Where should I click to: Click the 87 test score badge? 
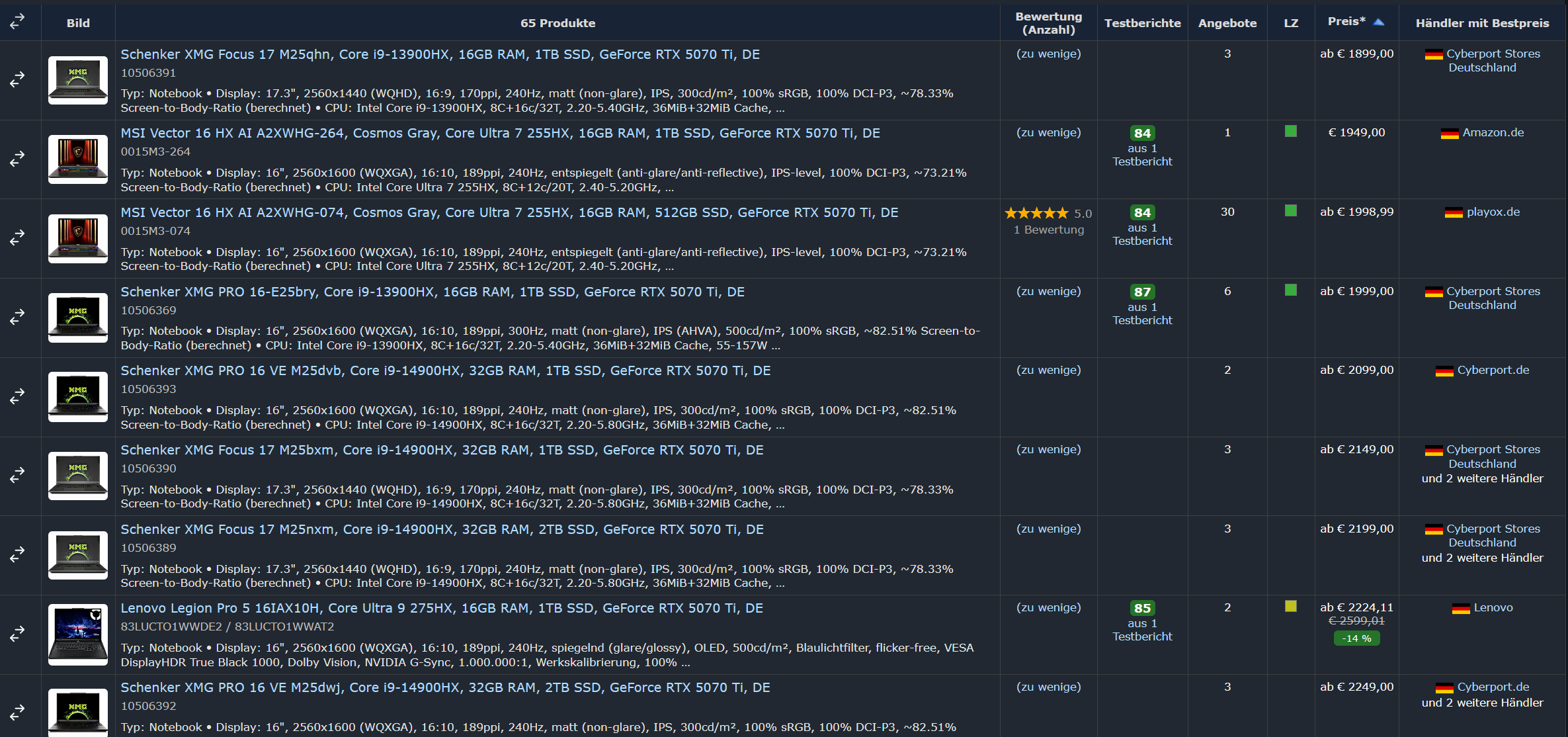[1142, 292]
